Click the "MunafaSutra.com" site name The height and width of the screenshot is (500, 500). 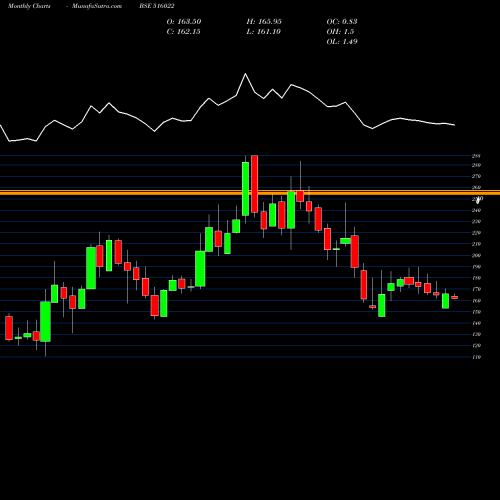[97, 6]
